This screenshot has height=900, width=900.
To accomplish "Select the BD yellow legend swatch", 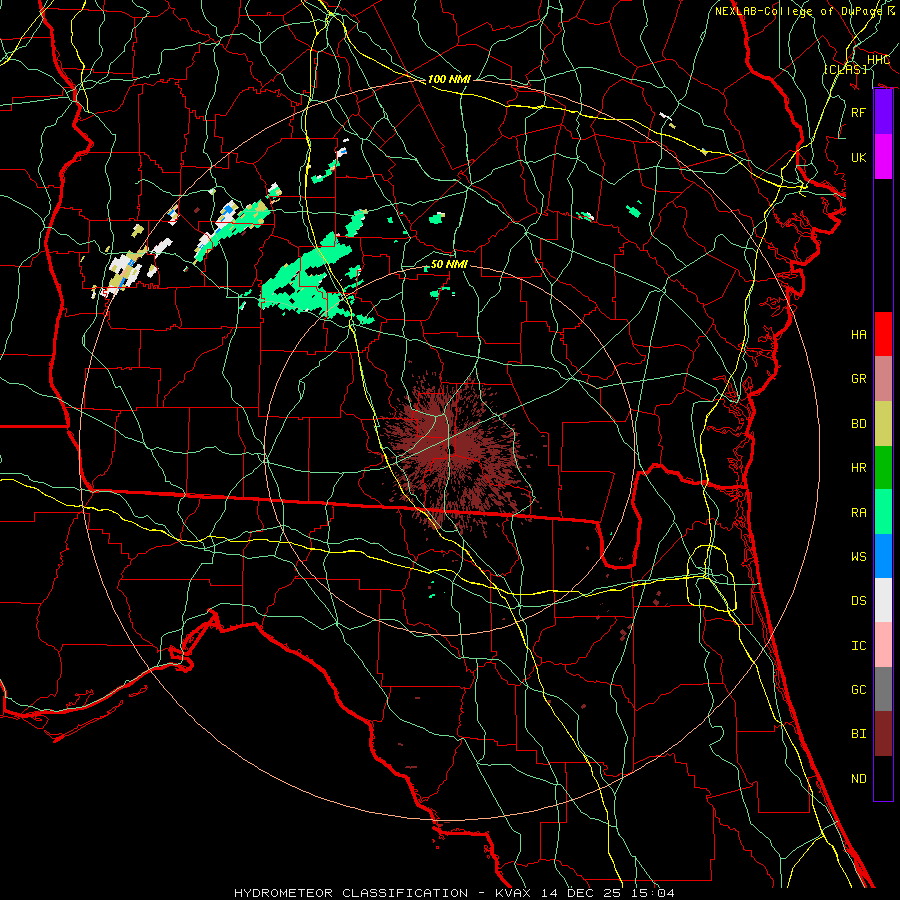I will pyautogui.click(x=883, y=423).
